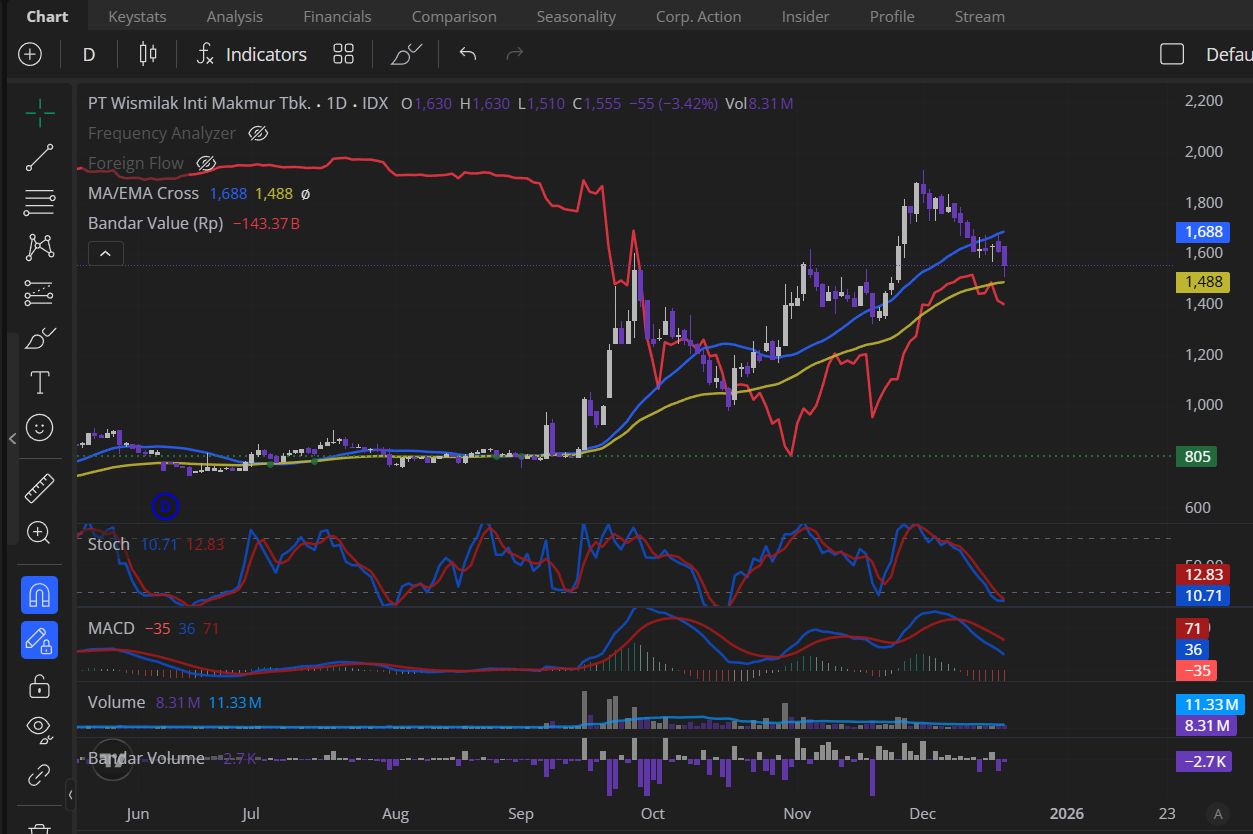The width and height of the screenshot is (1253, 834).
Task: Select the crosshair cursor tool
Action: click(40, 114)
